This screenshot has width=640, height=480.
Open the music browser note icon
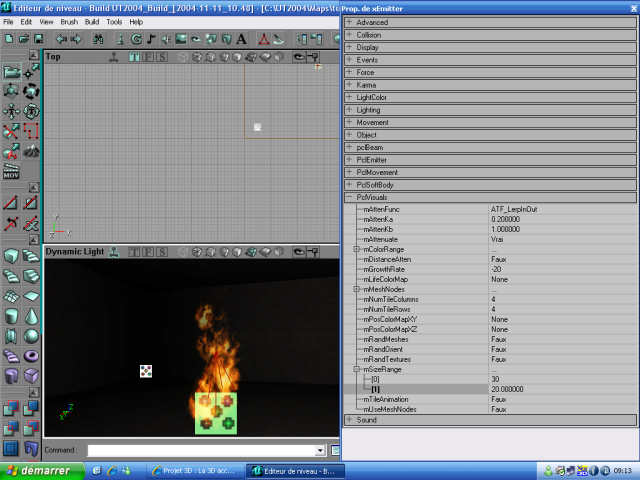(151, 39)
